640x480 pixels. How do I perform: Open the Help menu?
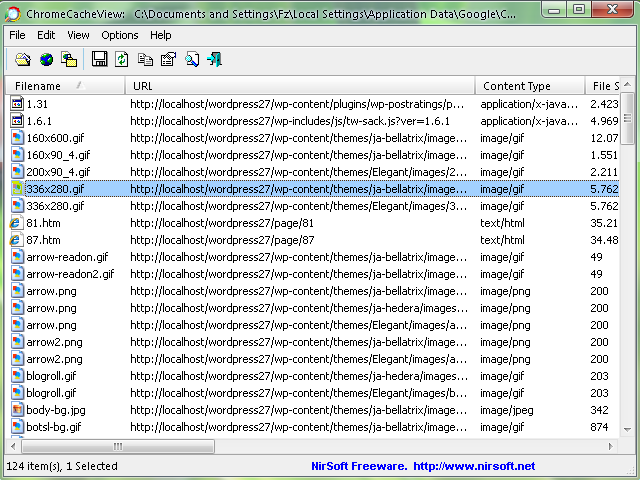pyautogui.click(x=160, y=35)
